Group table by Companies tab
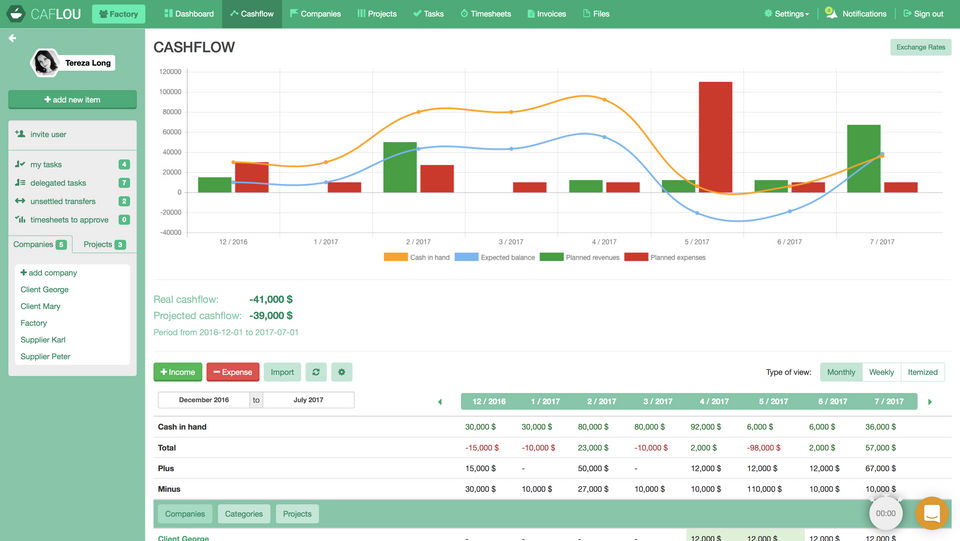The width and height of the screenshot is (960, 541). [x=185, y=513]
